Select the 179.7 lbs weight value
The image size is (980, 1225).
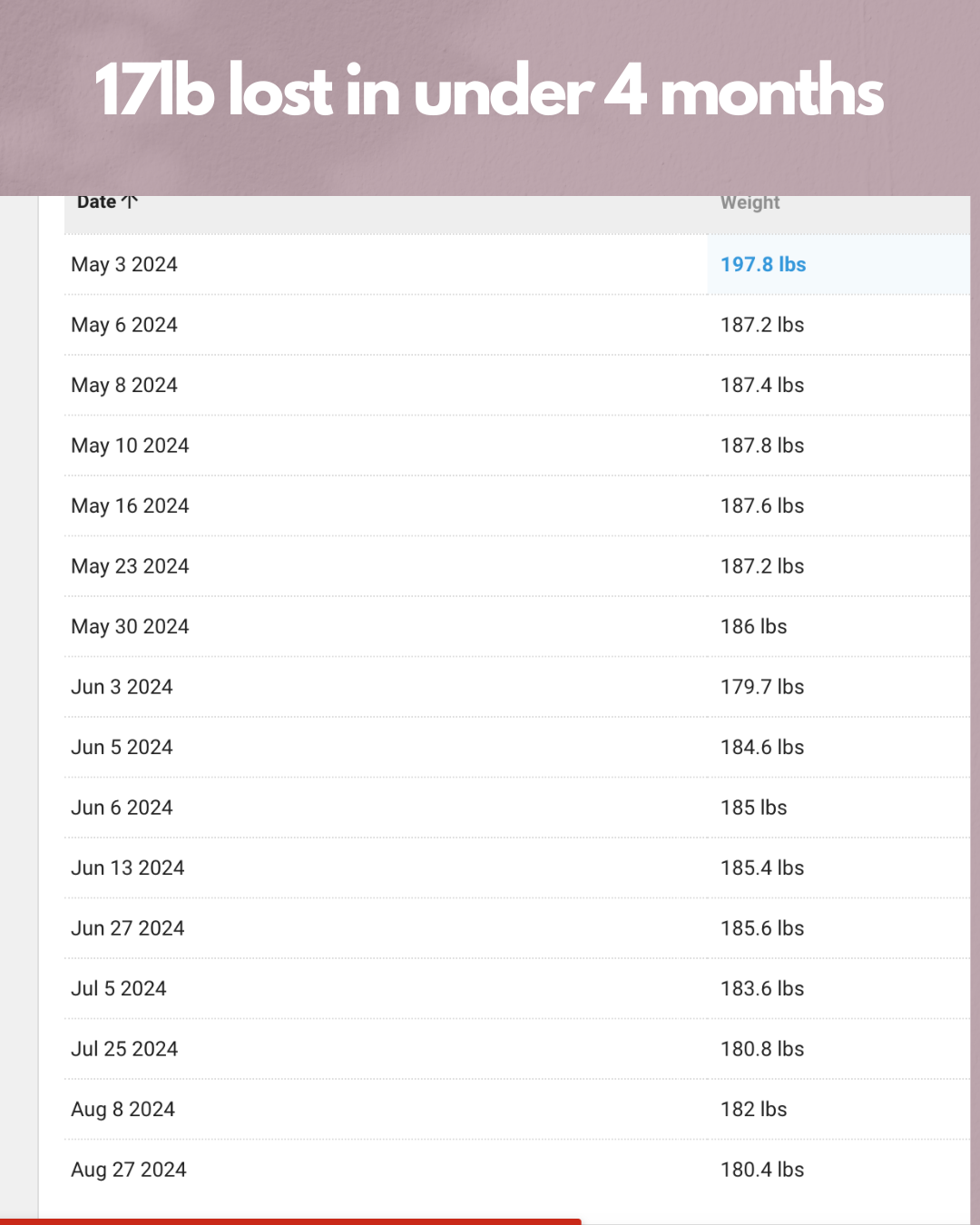point(762,687)
